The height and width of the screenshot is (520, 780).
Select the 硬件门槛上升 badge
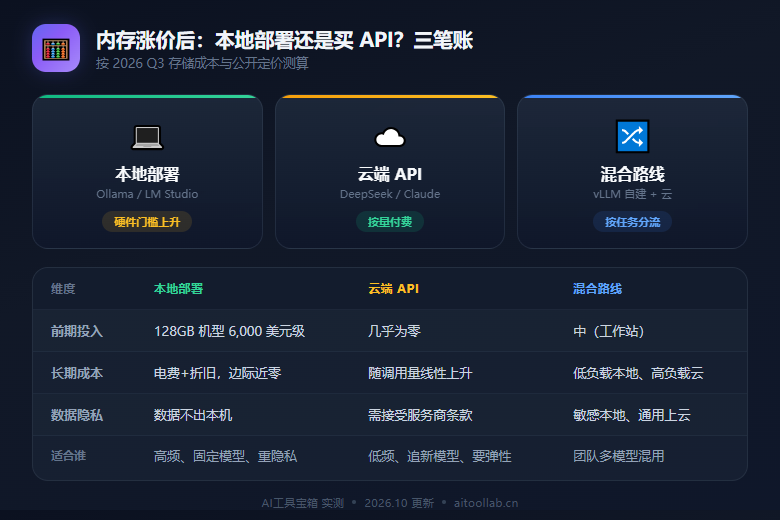point(147,222)
